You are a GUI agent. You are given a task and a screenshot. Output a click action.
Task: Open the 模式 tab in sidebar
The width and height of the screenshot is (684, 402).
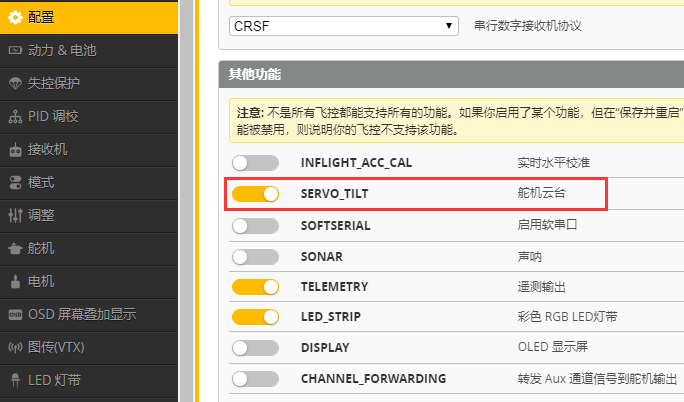41,183
